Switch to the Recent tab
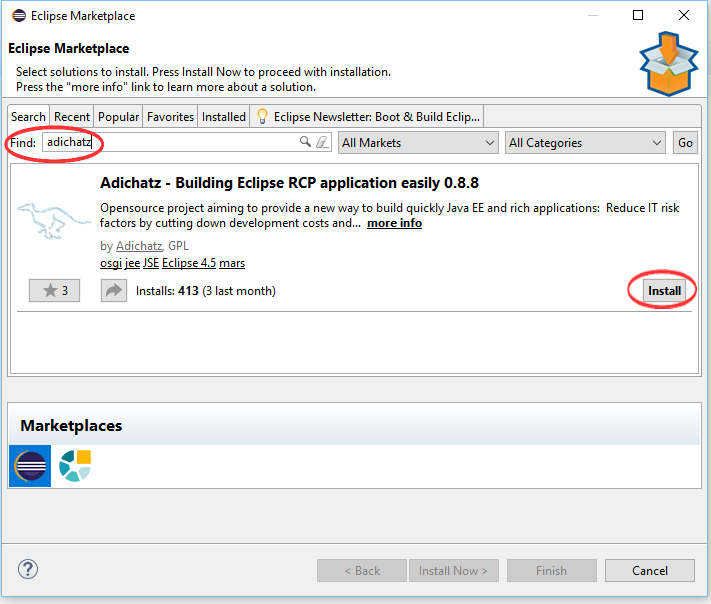Screen dimensions: 711x604 point(72,117)
